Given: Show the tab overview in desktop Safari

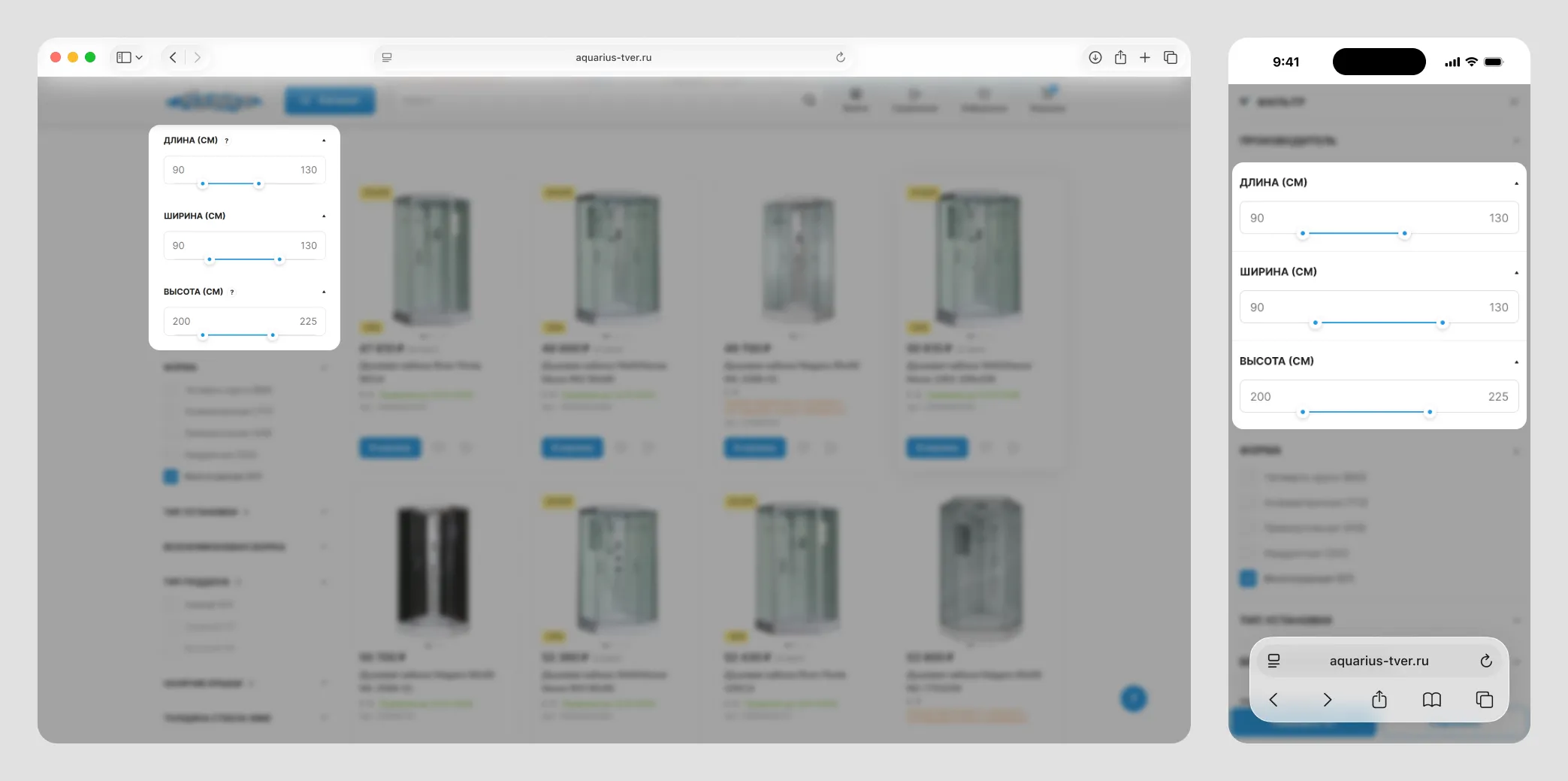Looking at the screenshot, I should click(x=1170, y=57).
